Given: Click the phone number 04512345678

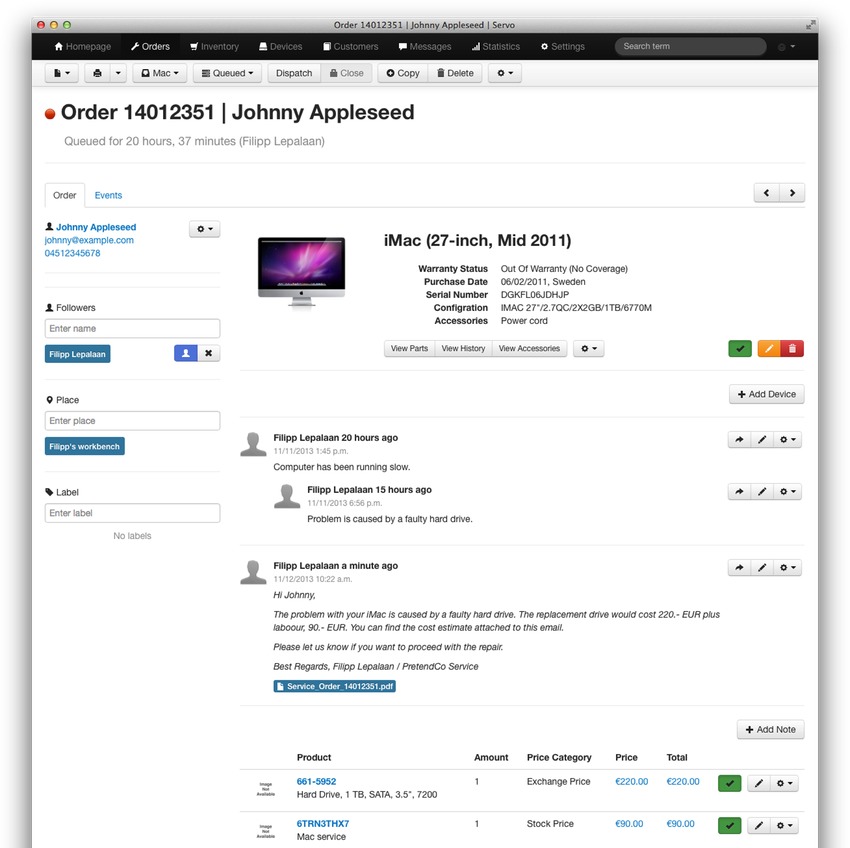Looking at the screenshot, I should click(72, 253).
